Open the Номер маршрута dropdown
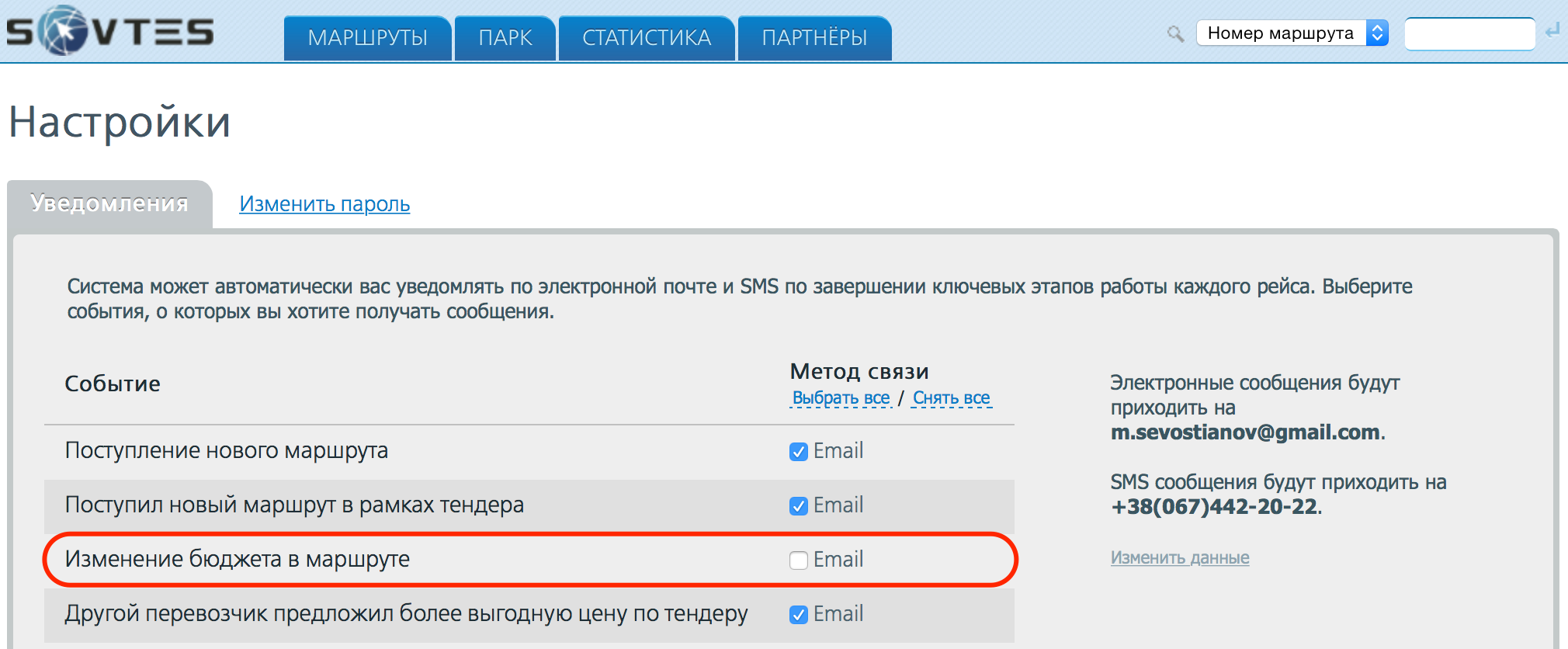Viewport: 1568px width, 649px height. tap(1292, 33)
